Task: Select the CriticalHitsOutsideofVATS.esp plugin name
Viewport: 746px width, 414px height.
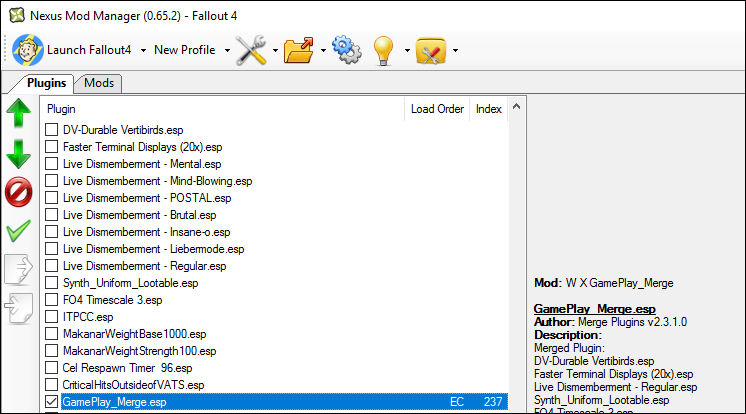Action: (x=133, y=385)
